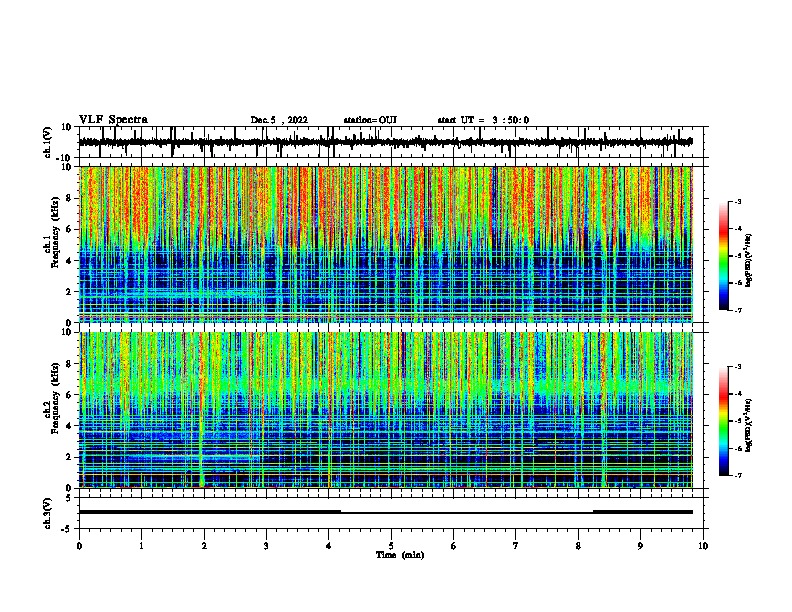The image size is (792, 612).
Task: Click inside the ch.1 frequency spectrogram
Action: [x=386, y=244]
